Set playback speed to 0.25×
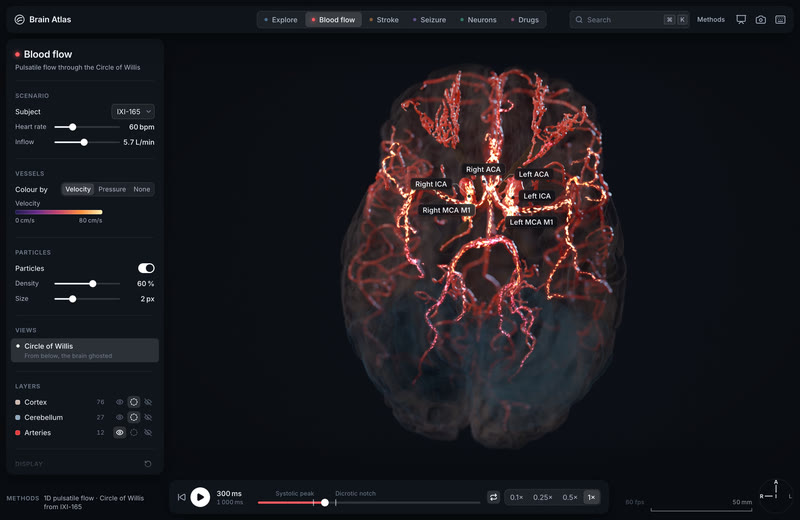The image size is (800, 520). [x=542, y=497]
